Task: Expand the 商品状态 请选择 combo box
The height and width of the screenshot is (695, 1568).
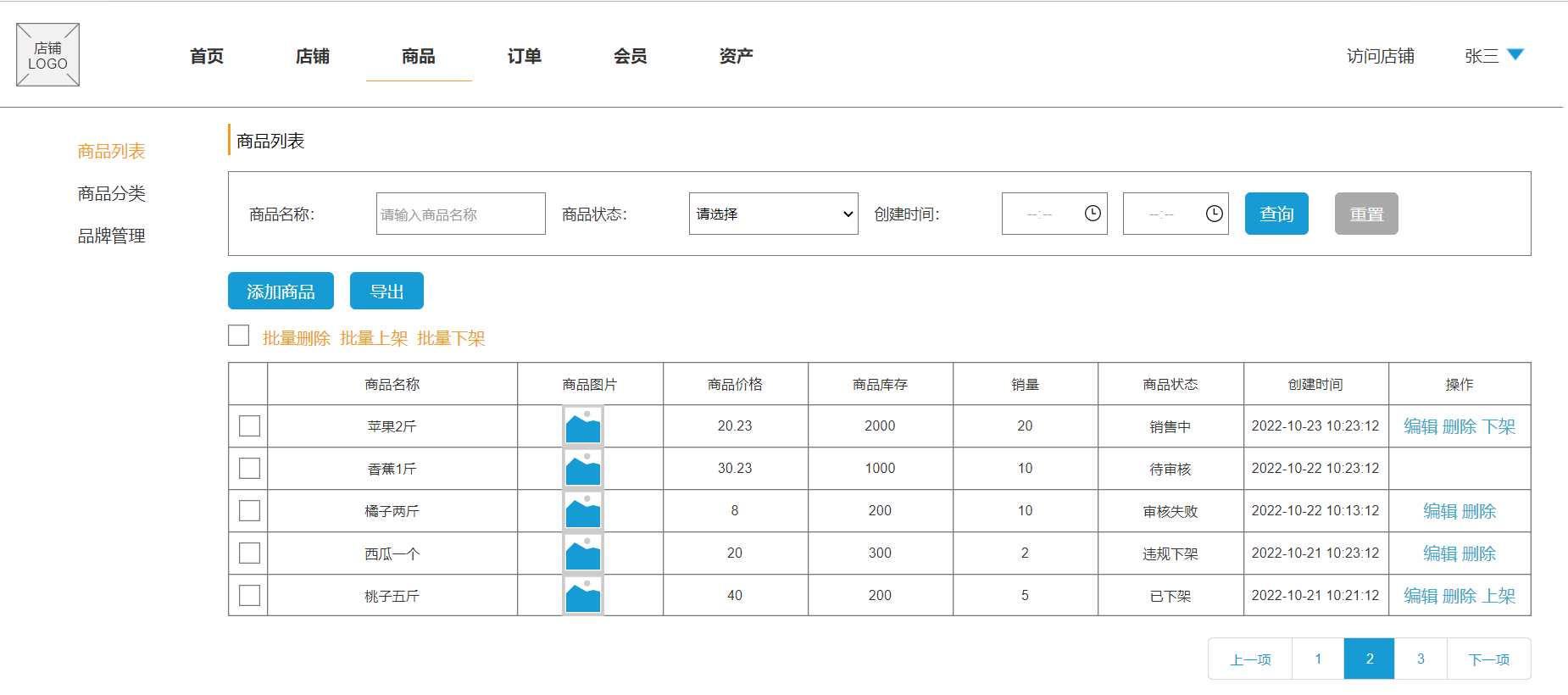Action: (x=773, y=214)
